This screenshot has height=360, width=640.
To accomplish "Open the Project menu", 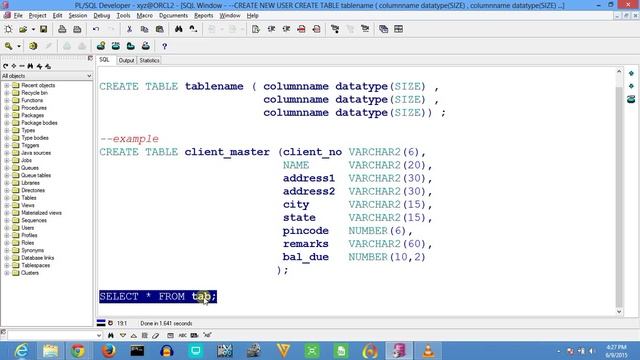I will click(x=37, y=16).
